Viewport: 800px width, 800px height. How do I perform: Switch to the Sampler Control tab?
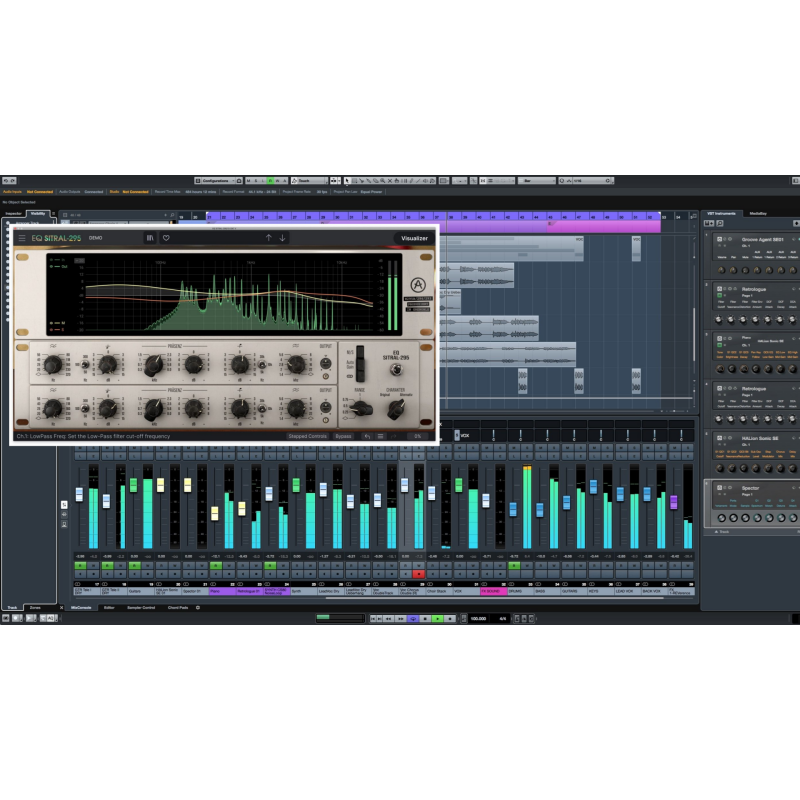click(x=141, y=608)
